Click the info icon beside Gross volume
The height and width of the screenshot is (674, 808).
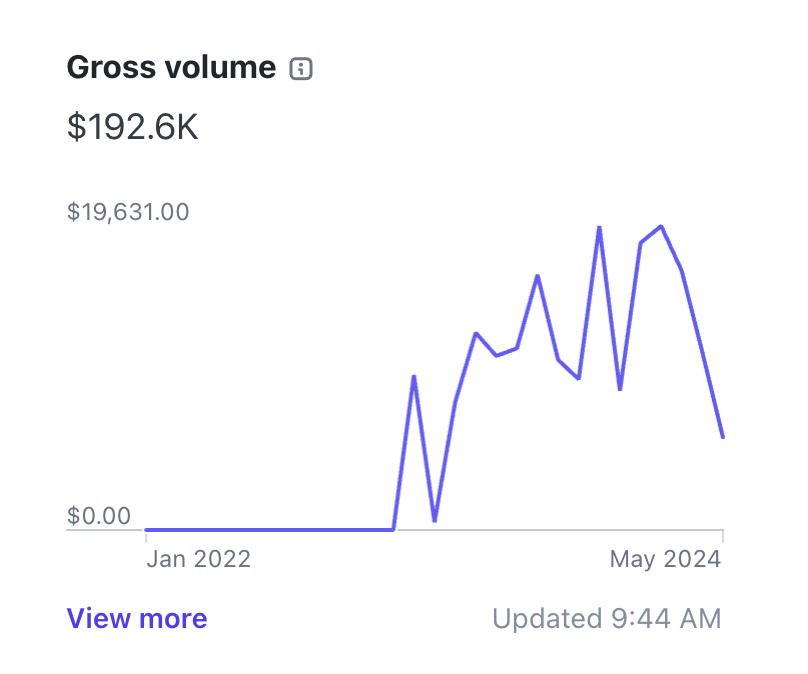click(301, 69)
